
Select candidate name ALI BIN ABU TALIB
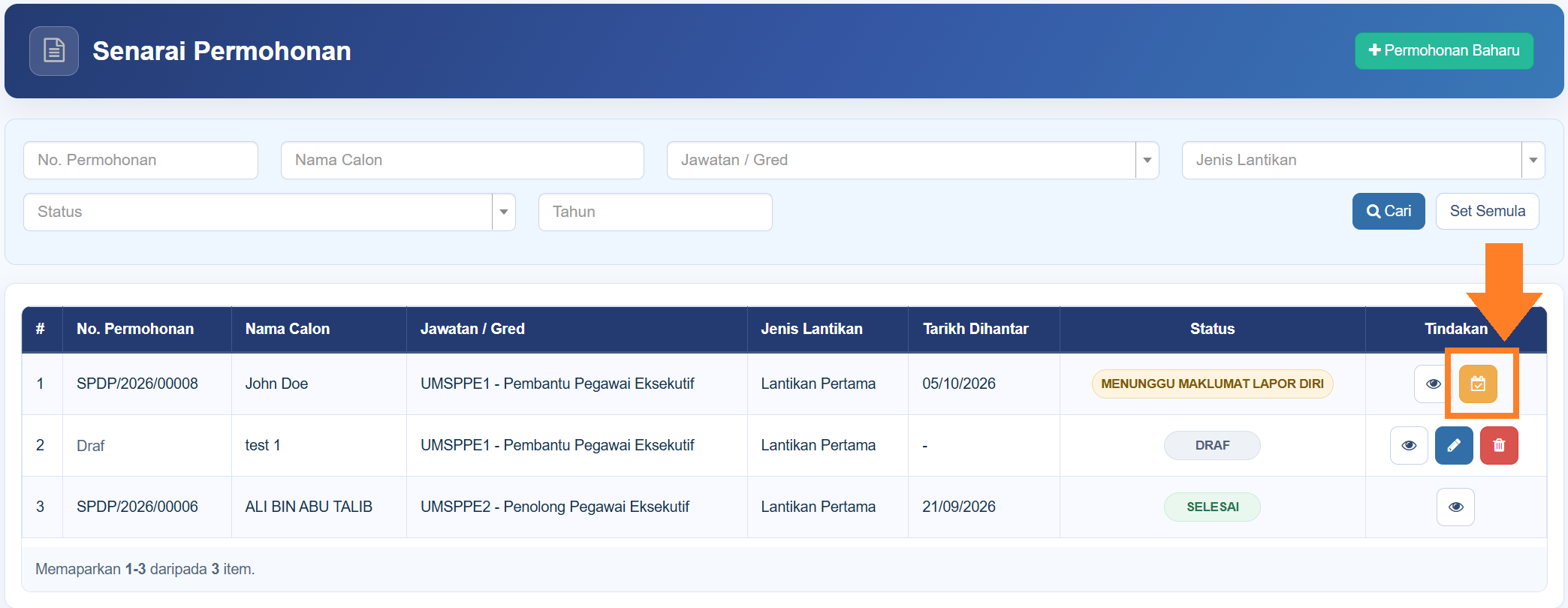[x=309, y=507]
